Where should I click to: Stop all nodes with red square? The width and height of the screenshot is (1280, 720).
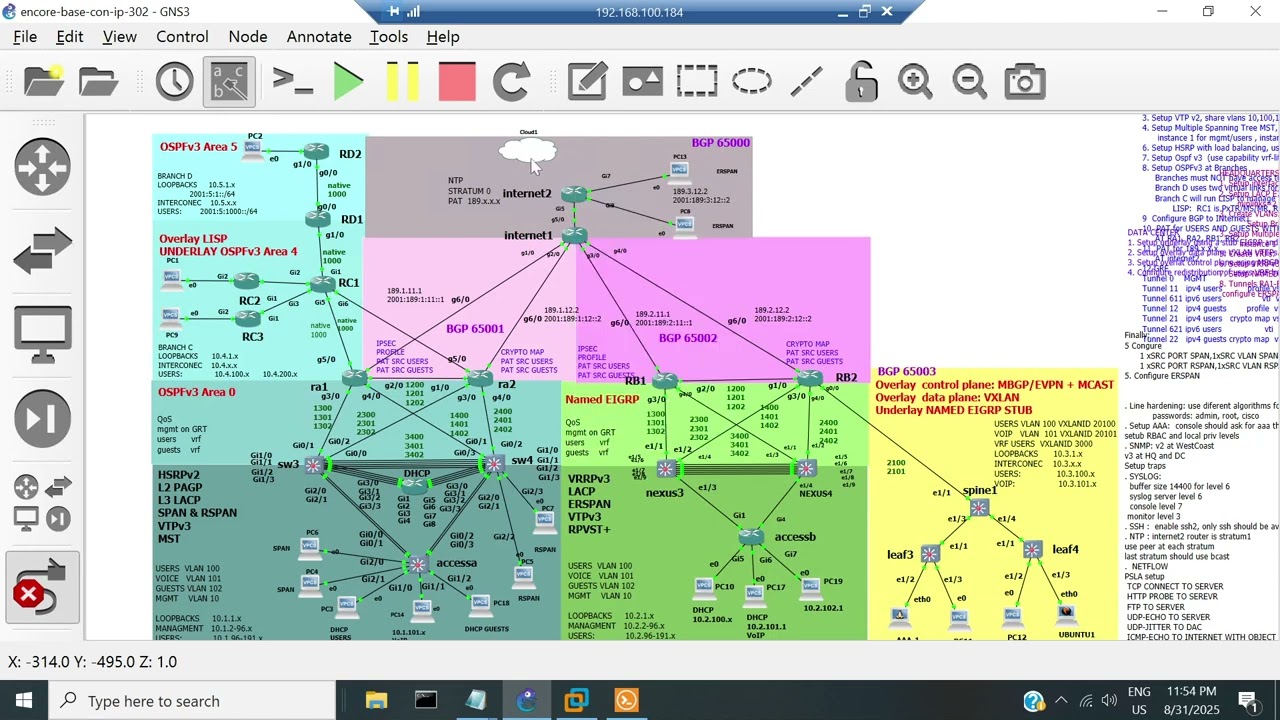tap(457, 81)
